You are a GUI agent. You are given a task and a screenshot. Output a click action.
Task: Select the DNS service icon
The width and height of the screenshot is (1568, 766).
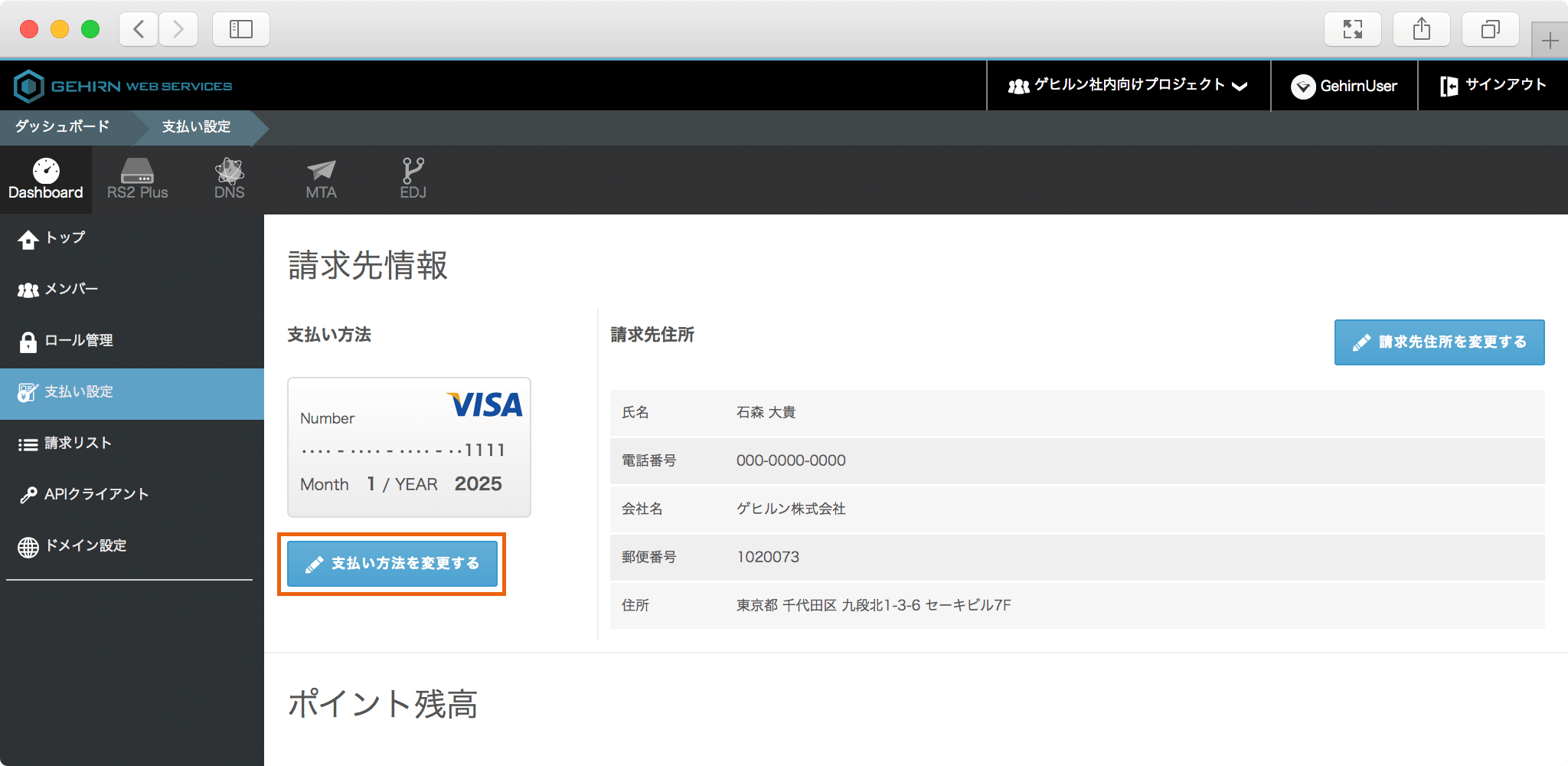tap(229, 179)
